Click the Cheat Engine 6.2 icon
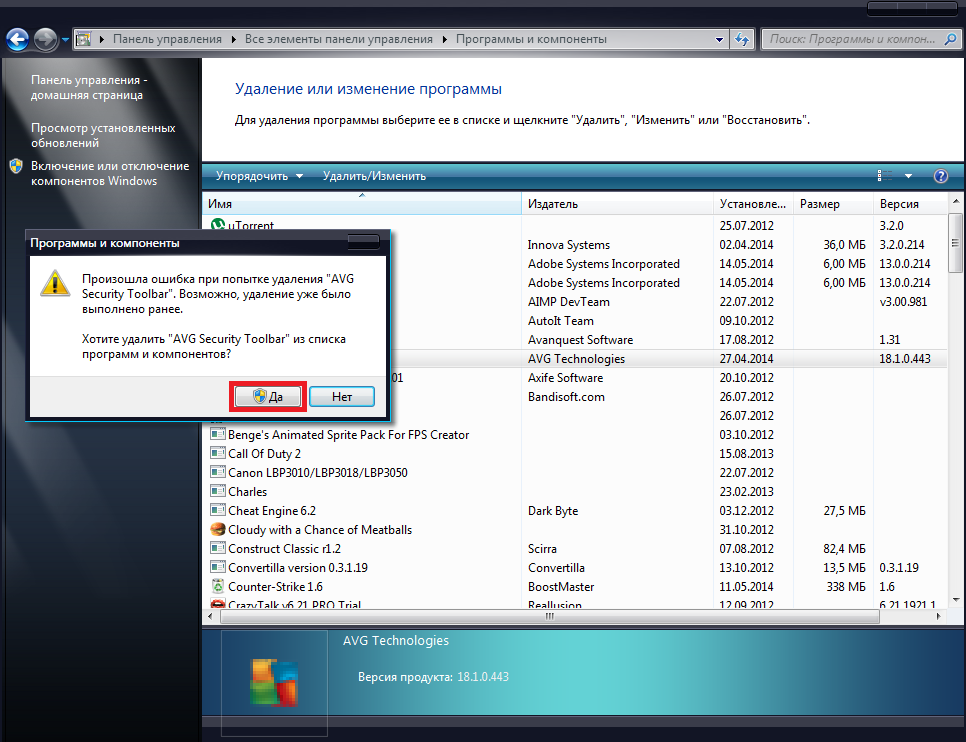This screenshot has height=742, width=966. coord(217,510)
